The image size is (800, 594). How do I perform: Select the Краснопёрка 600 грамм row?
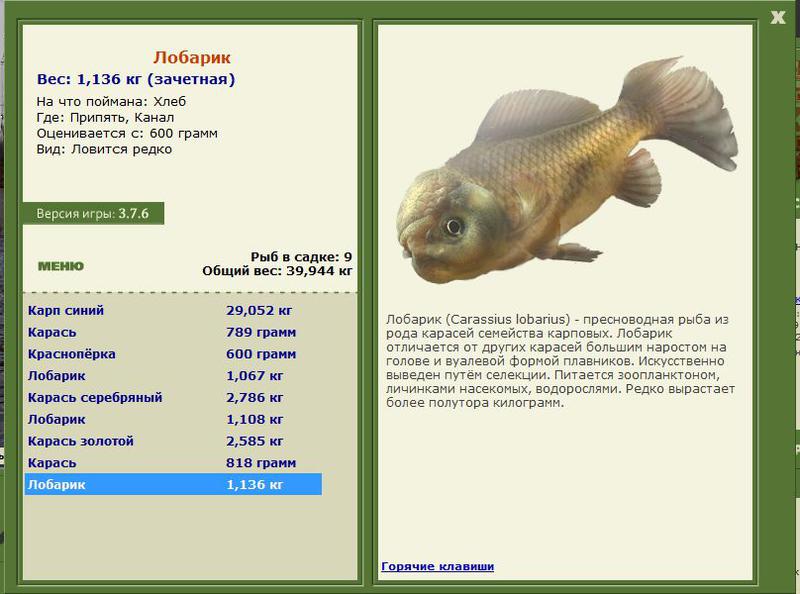pyautogui.click(x=173, y=354)
